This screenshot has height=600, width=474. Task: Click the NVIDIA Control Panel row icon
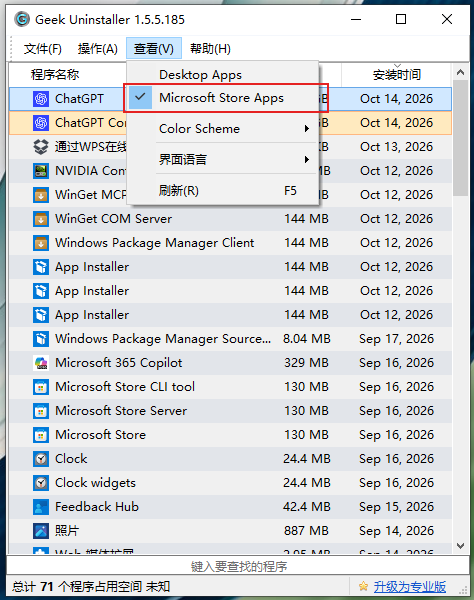pos(41,171)
